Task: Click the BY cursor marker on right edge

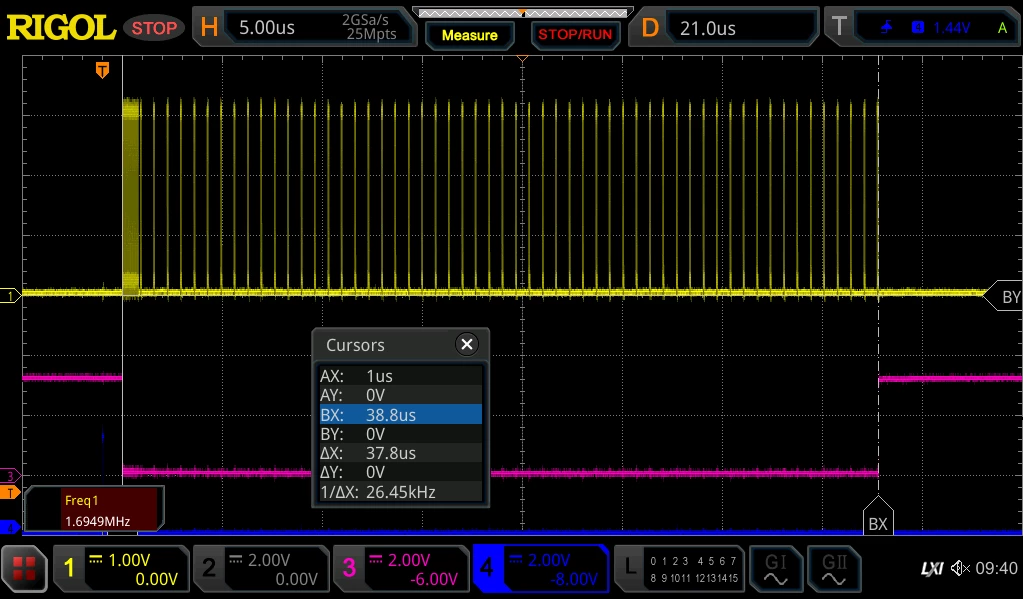Action: click(x=1005, y=297)
